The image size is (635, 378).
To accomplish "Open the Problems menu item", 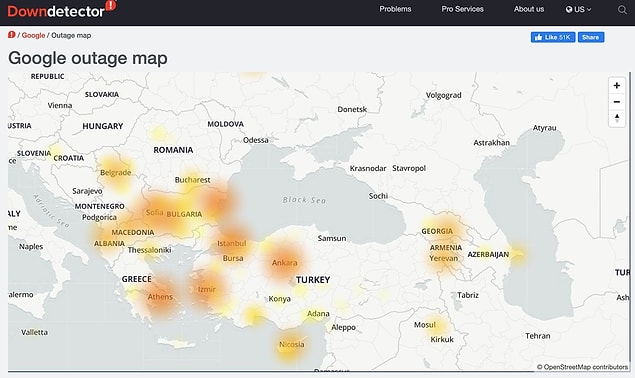I will [x=395, y=9].
